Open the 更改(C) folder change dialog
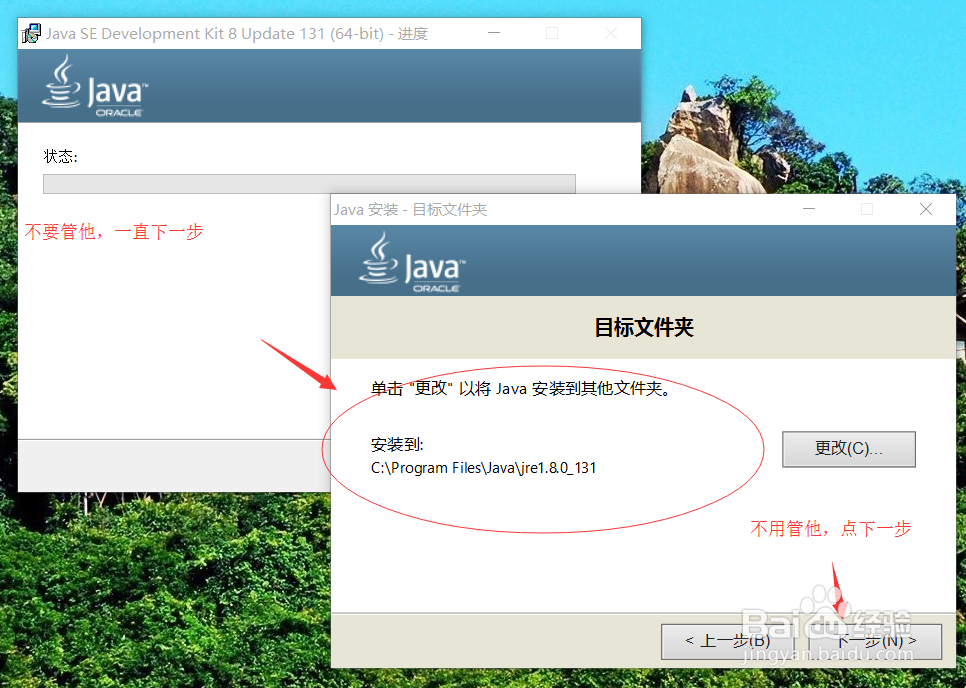The height and width of the screenshot is (688, 966). [848, 449]
